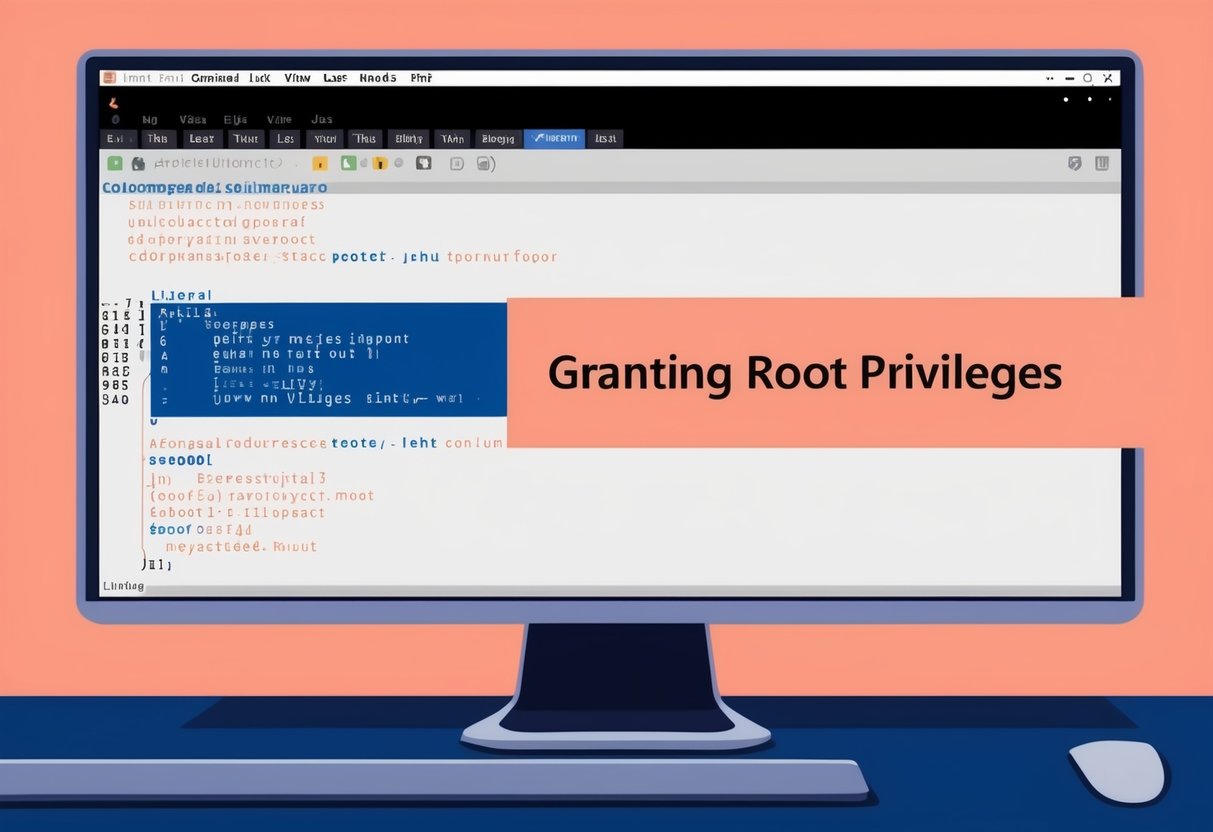Viewport: 1213px width, 832px height.
Task: Click the blue heading link above the code
Action: click(x=214, y=187)
